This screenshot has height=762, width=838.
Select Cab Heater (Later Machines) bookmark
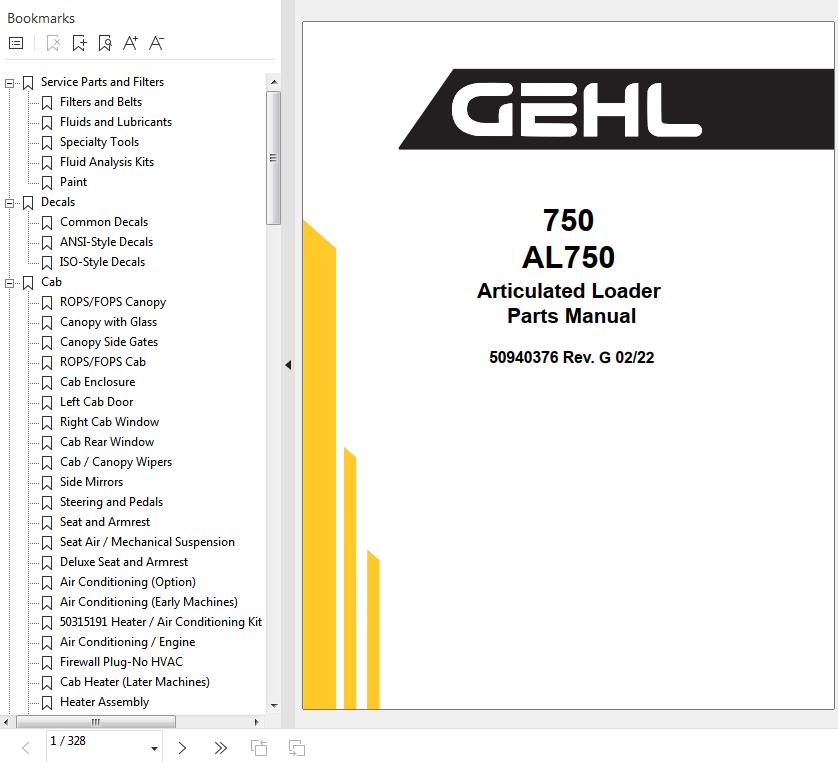(x=135, y=682)
